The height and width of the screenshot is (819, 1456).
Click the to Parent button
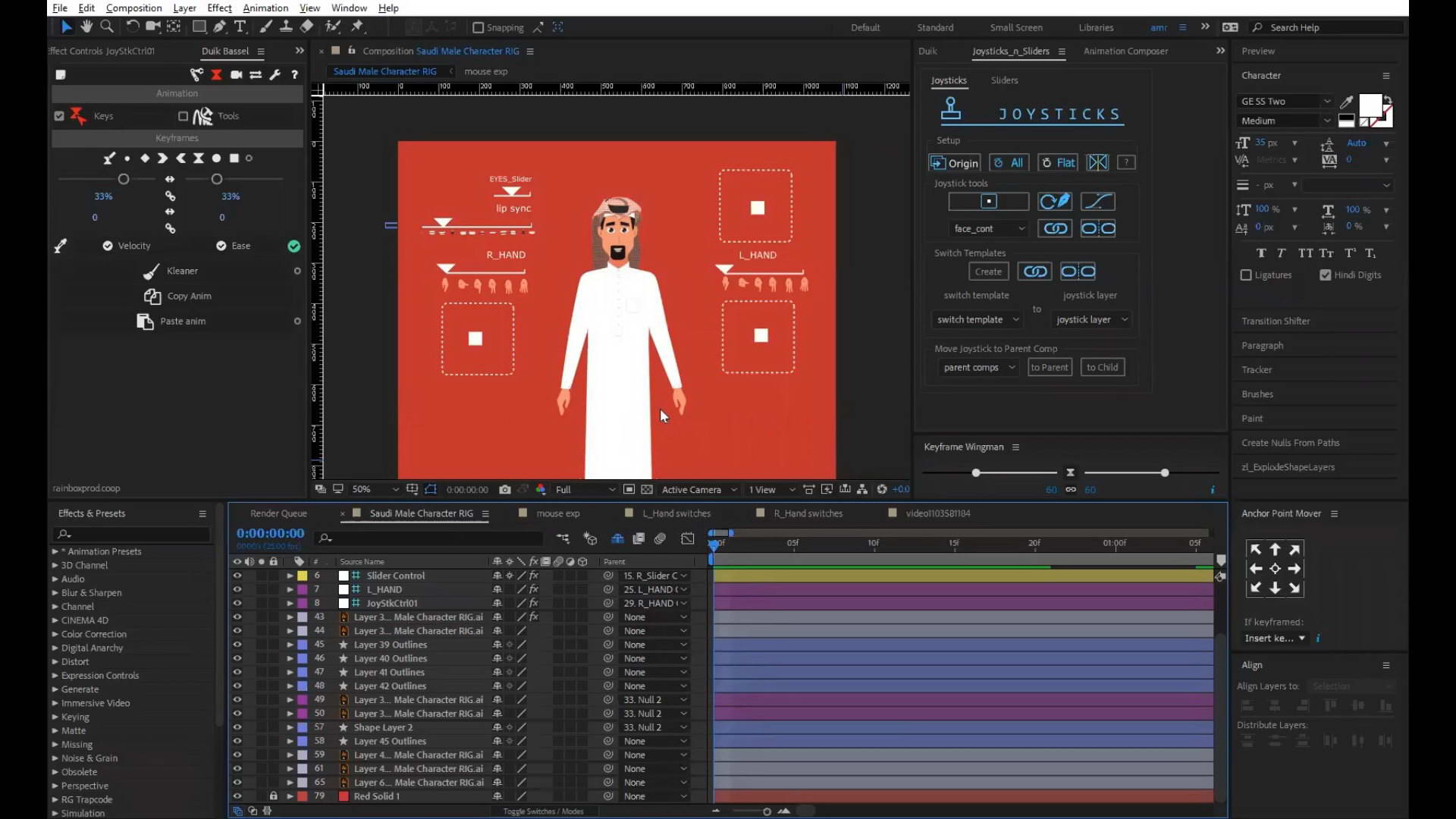pos(1049,367)
